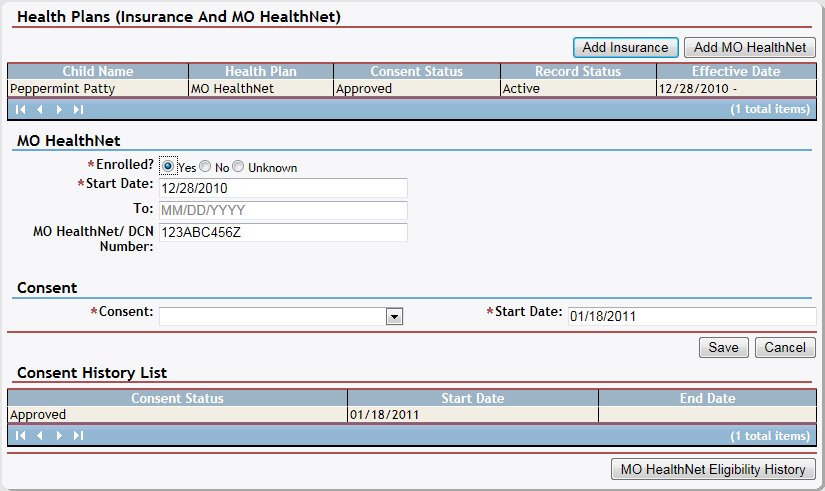Go to previous page of Consent History

40,435
